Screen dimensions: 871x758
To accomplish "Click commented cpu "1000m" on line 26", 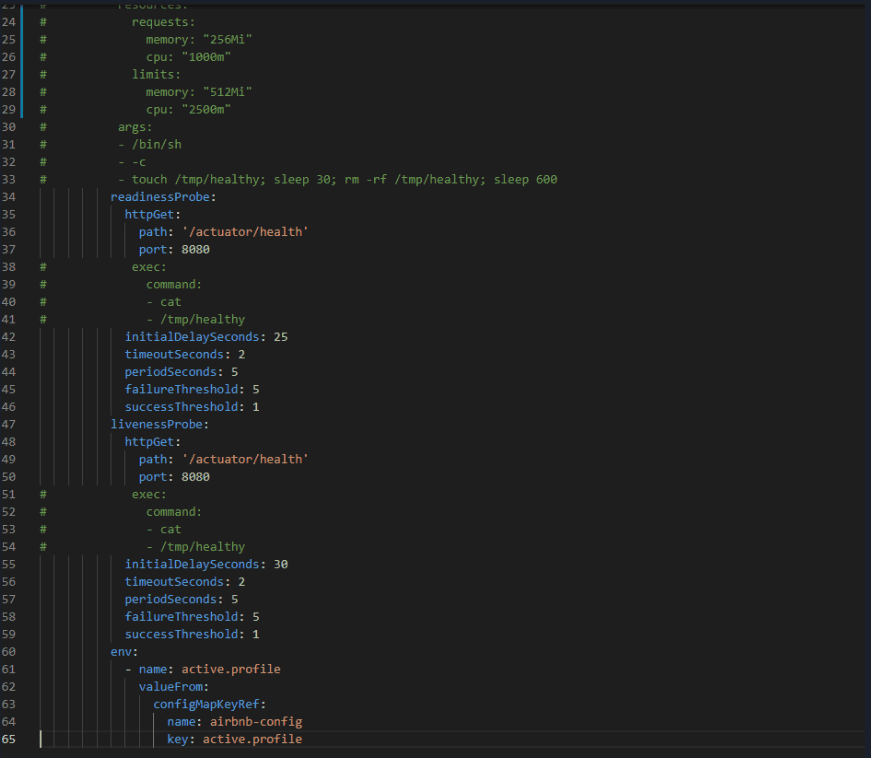I will 188,57.
